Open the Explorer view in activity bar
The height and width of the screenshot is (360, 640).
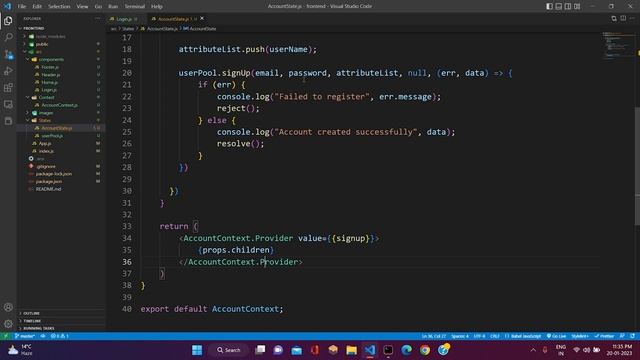pos(8,20)
